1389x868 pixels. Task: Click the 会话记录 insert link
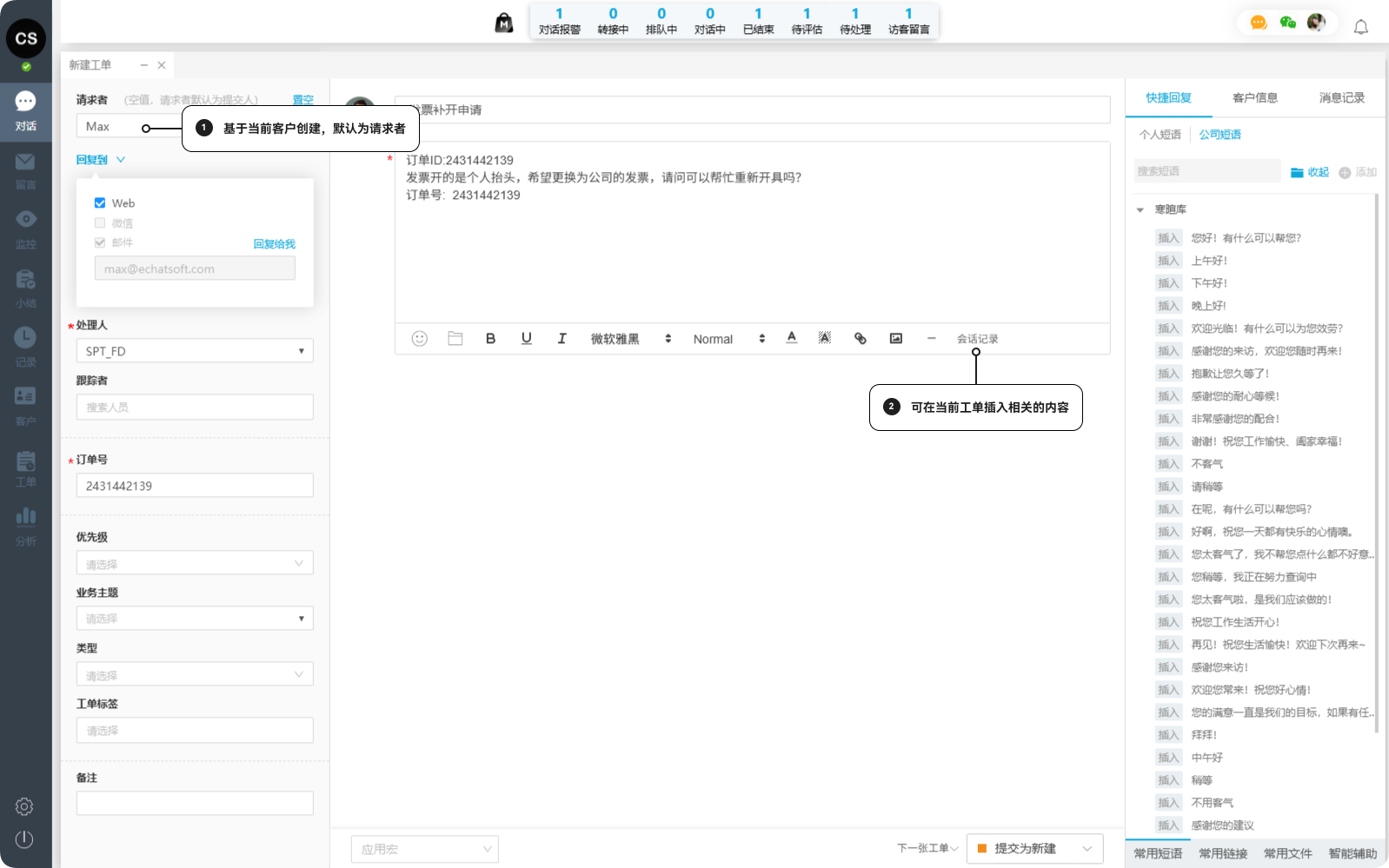click(x=977, y=339)
